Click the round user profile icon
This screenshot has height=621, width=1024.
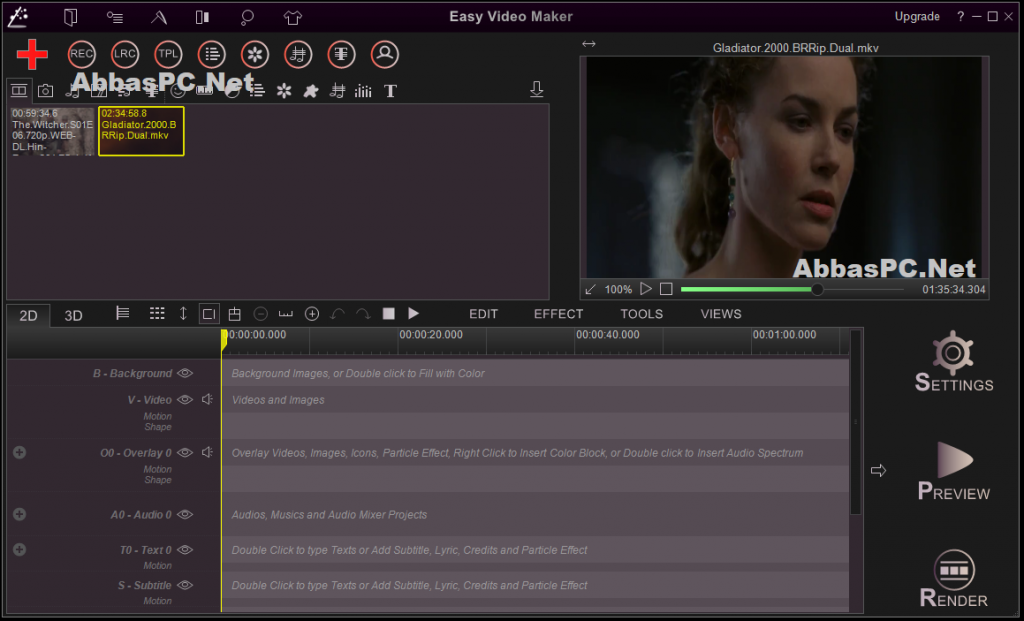pyautogui.click(x=385, y=54)
